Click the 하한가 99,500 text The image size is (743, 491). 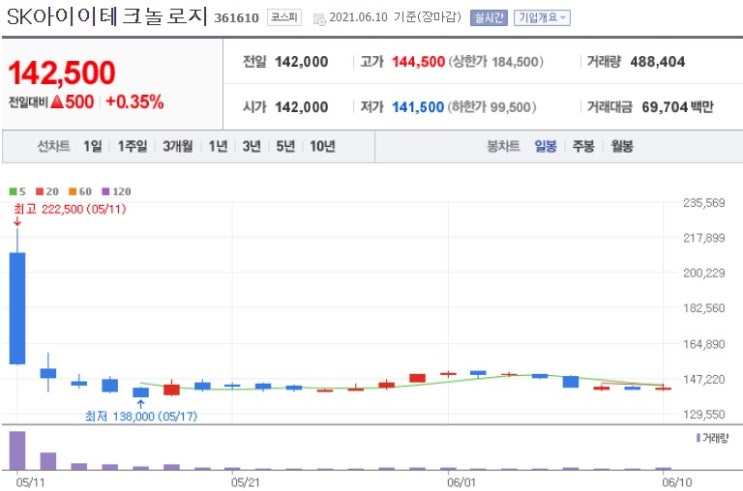coord(491,107)
